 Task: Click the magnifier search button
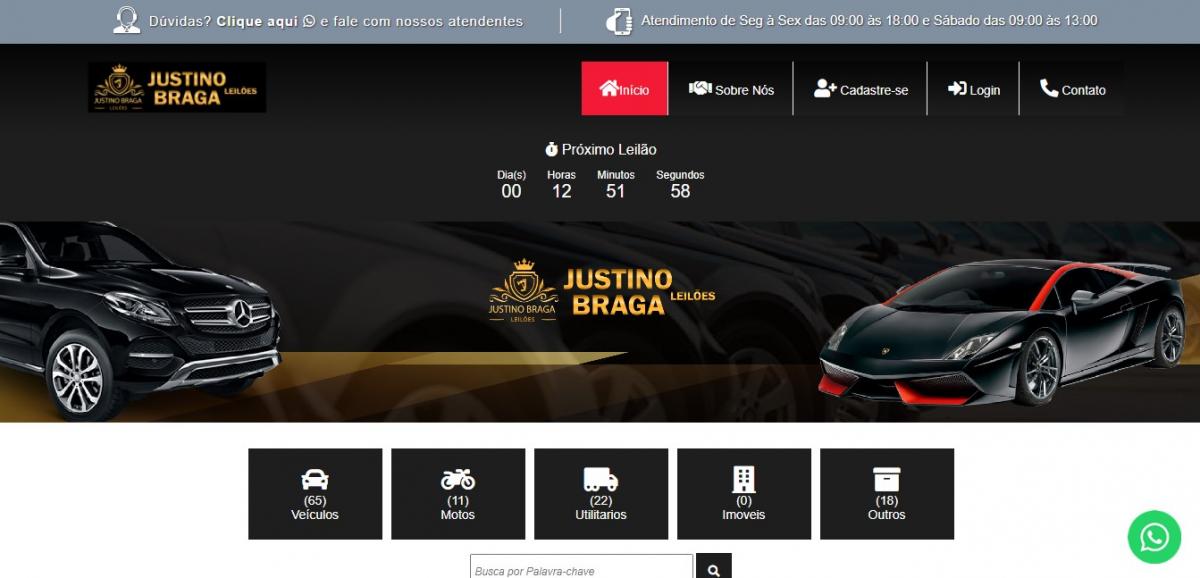(714, 568)
